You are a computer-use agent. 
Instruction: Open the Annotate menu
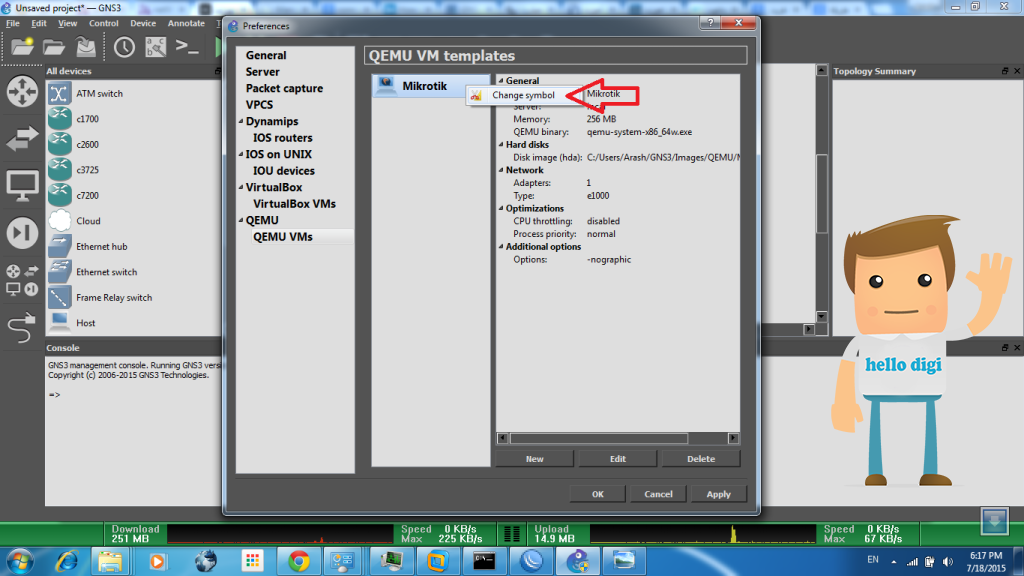(x=186, y=24)
